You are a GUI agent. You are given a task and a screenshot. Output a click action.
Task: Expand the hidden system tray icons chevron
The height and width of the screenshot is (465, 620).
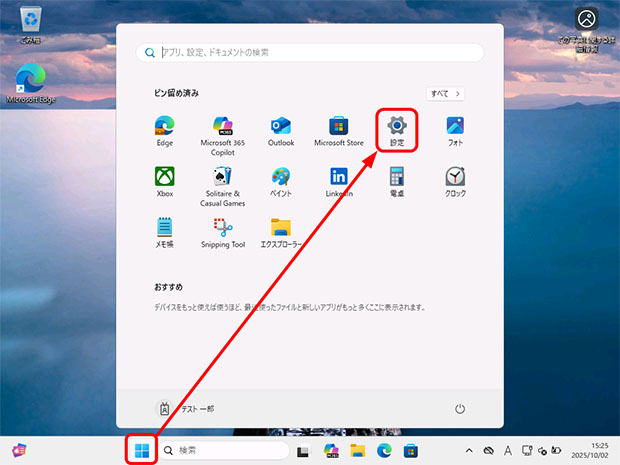(469, 450)
